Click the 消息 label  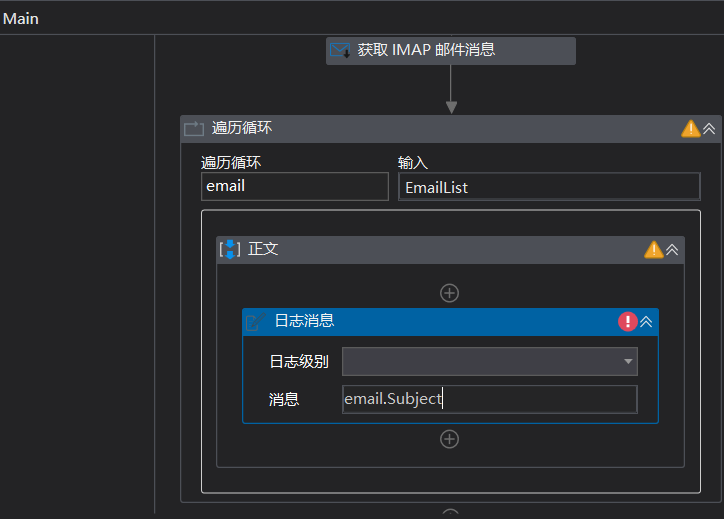coord(284,399)
